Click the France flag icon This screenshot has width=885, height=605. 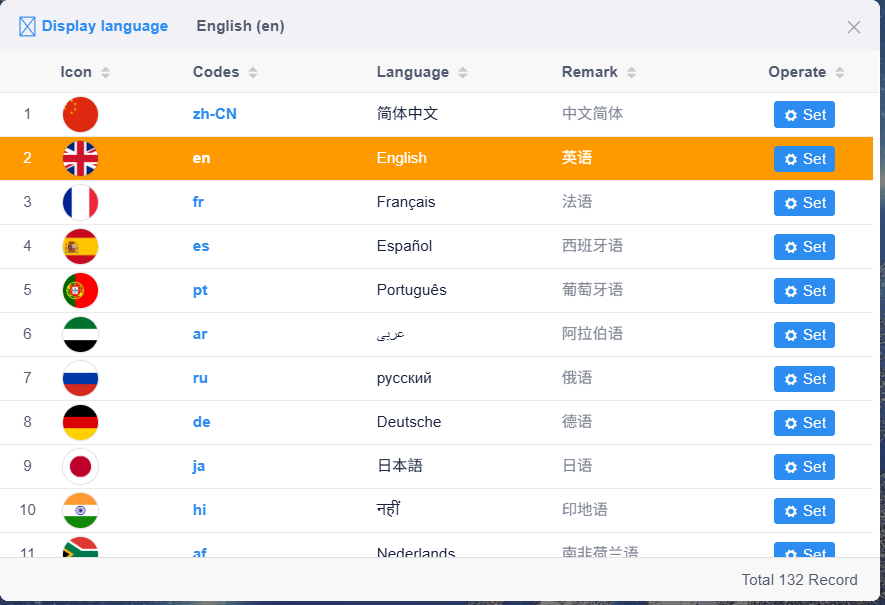(x=80, y=202)
